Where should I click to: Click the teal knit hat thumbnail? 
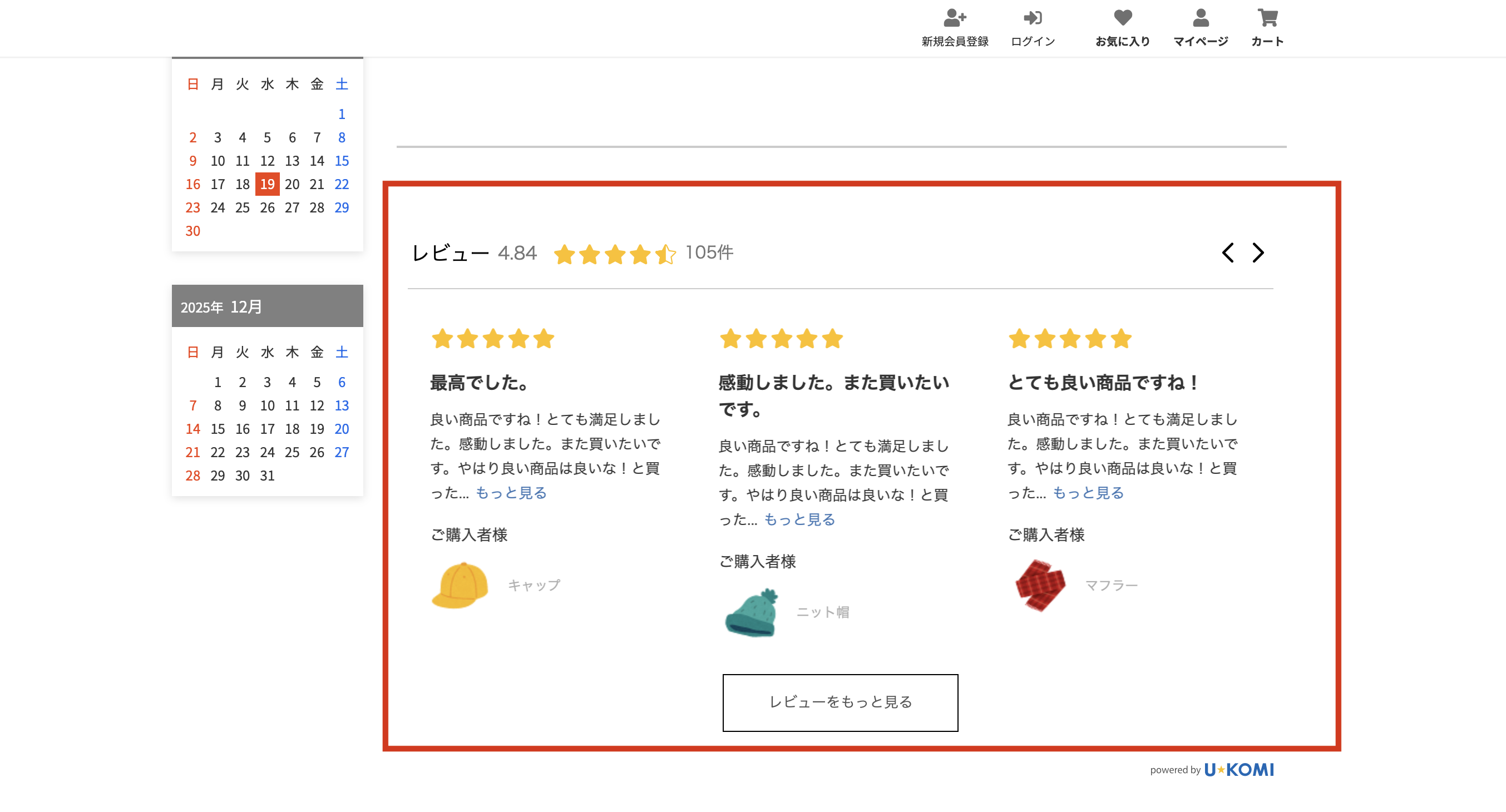[x=751, y=612]
